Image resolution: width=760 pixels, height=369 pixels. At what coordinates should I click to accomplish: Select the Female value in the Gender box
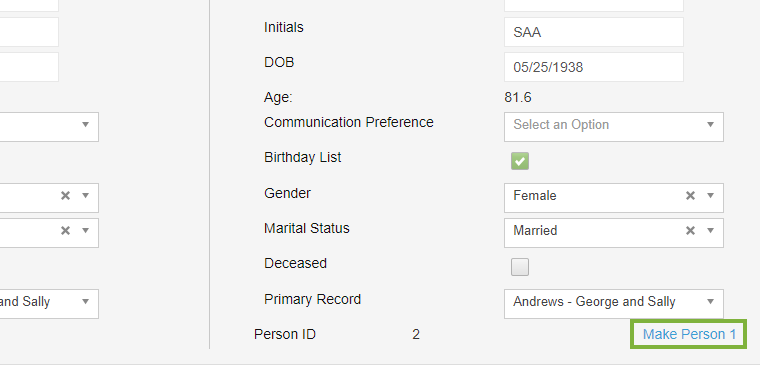535,196
